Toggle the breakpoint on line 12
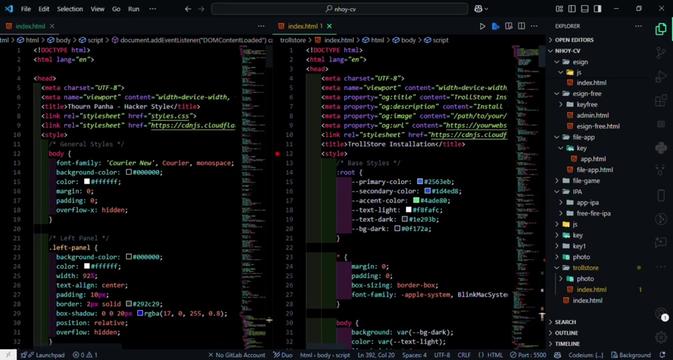 pos(277,154)
